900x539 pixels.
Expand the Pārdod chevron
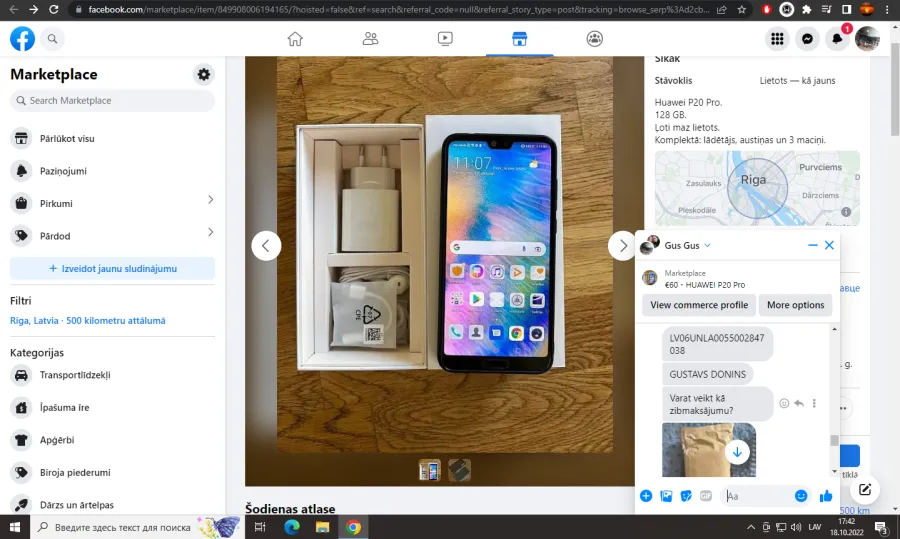coord(211,232)
